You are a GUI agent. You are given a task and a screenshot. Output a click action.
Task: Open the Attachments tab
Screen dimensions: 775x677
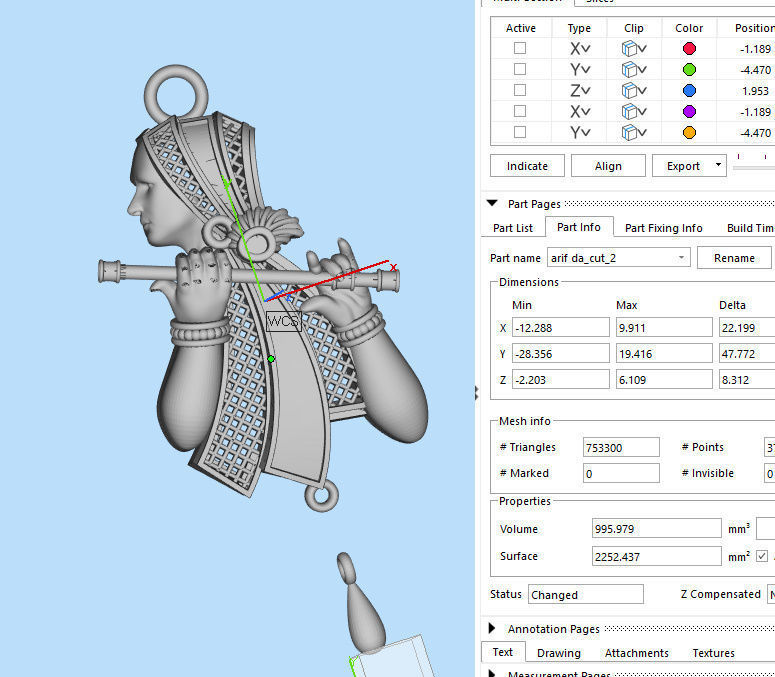pos(637,653)
